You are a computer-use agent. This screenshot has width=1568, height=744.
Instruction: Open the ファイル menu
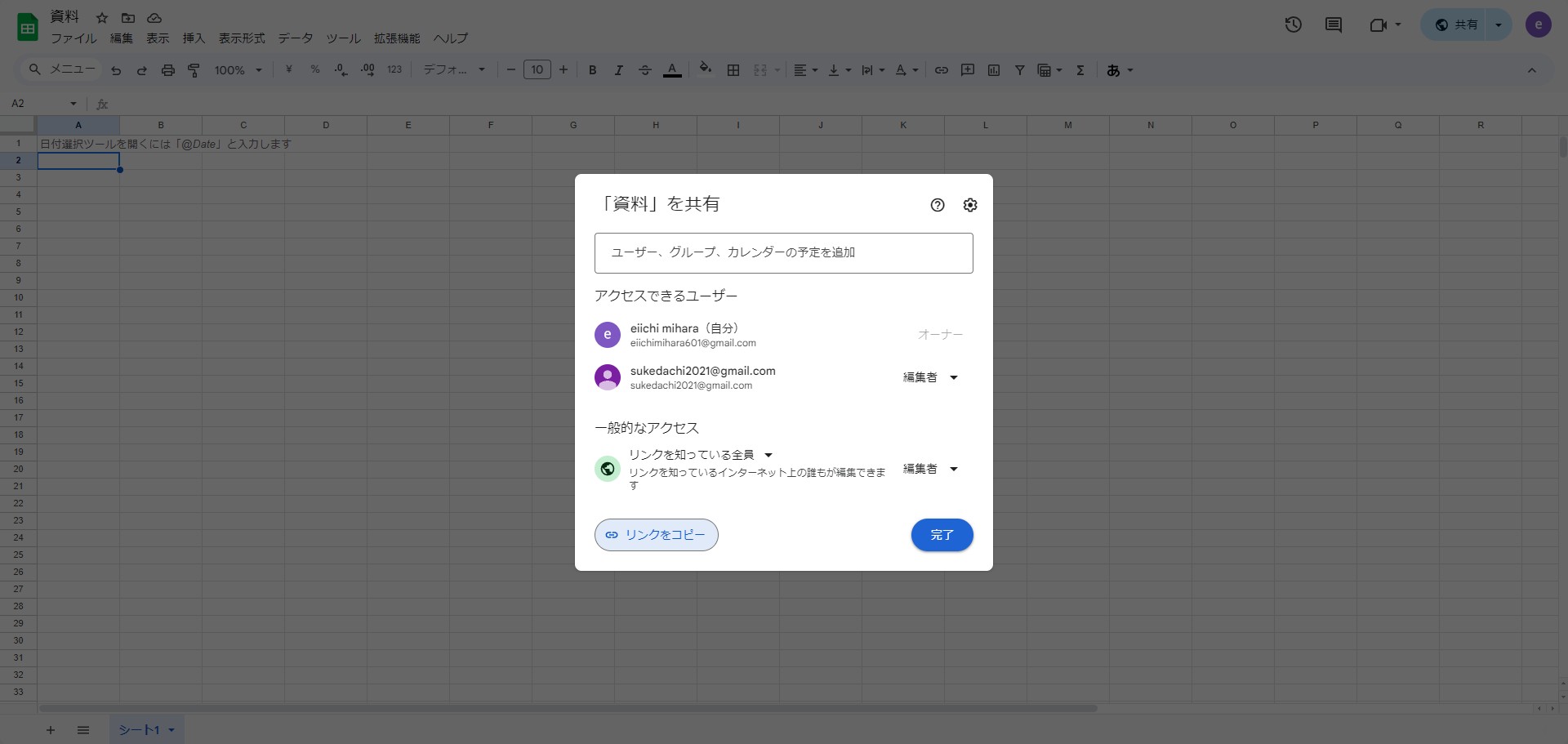pos(73,38)
